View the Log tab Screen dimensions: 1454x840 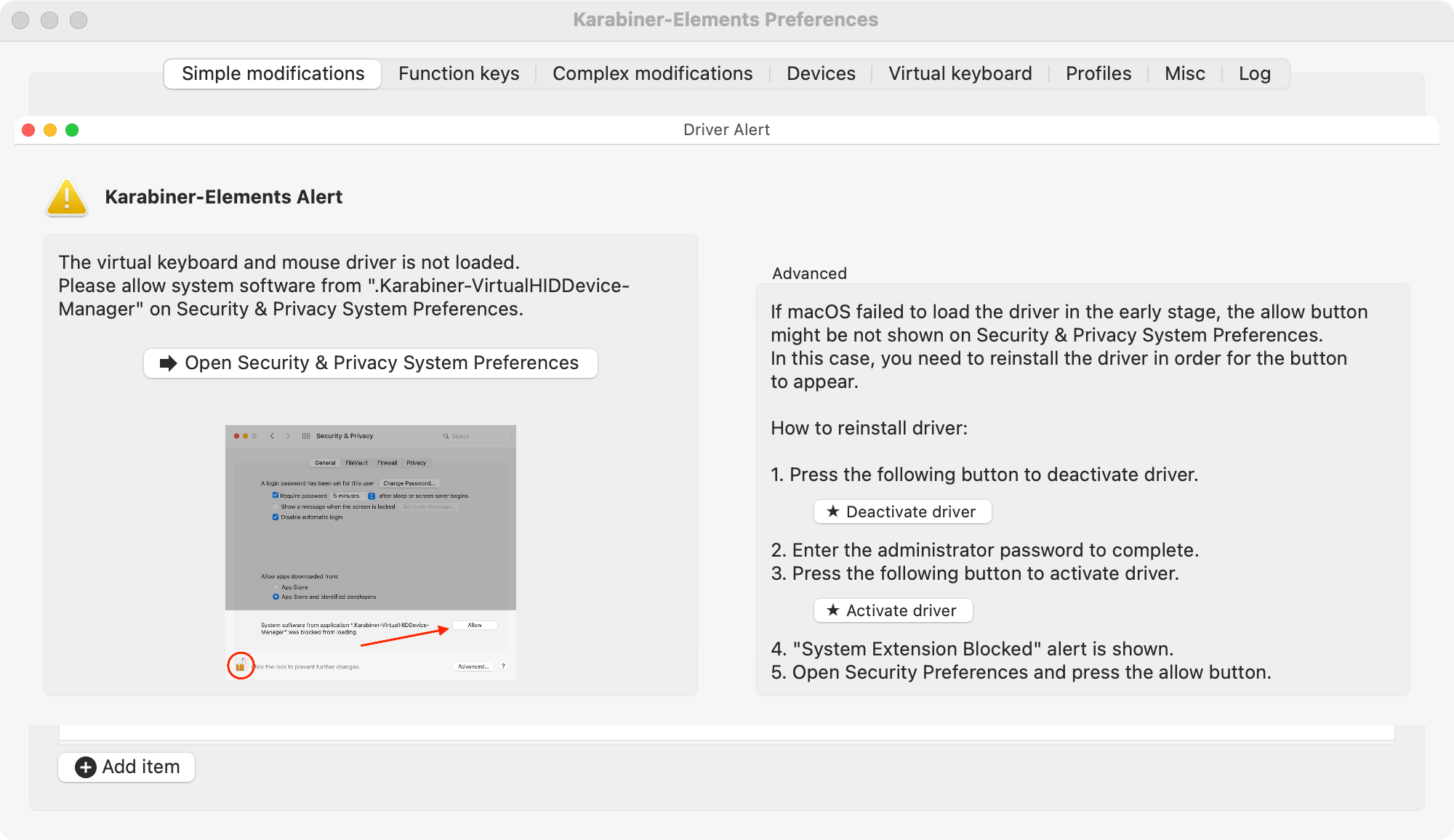coord(1254,74)
